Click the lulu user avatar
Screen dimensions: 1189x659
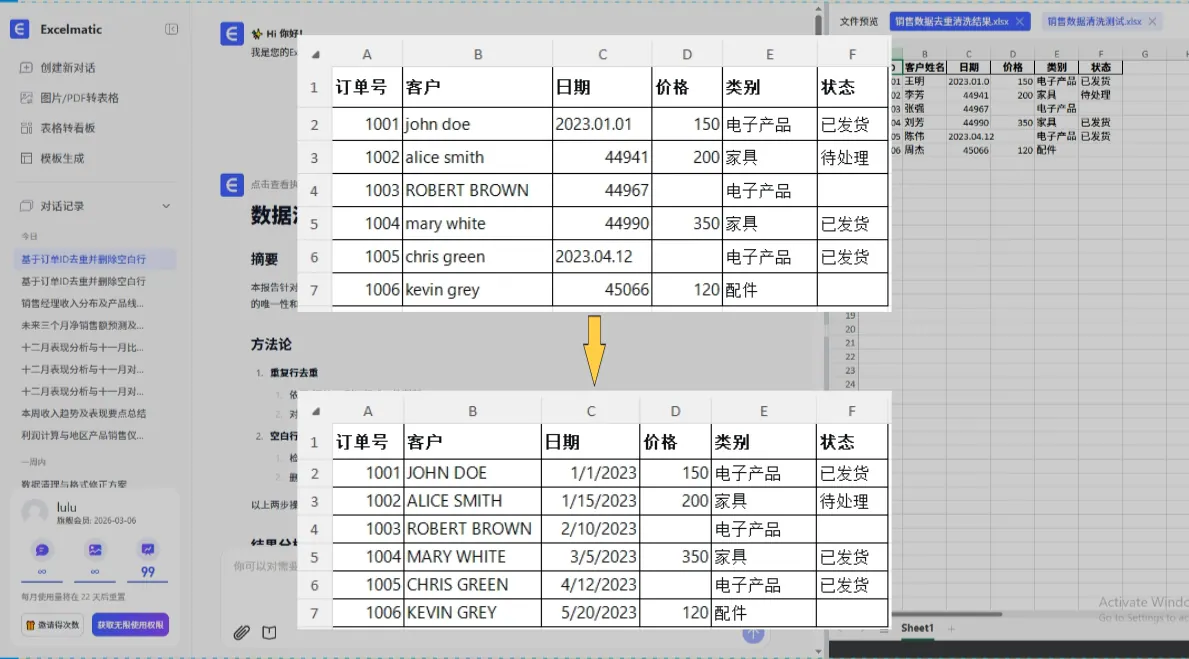click(35, 511)
